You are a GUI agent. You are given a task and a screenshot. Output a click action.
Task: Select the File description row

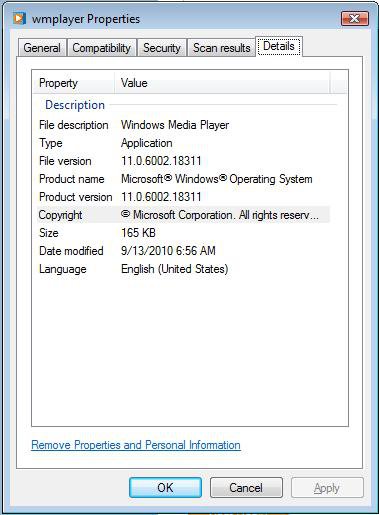coord(183,125)
